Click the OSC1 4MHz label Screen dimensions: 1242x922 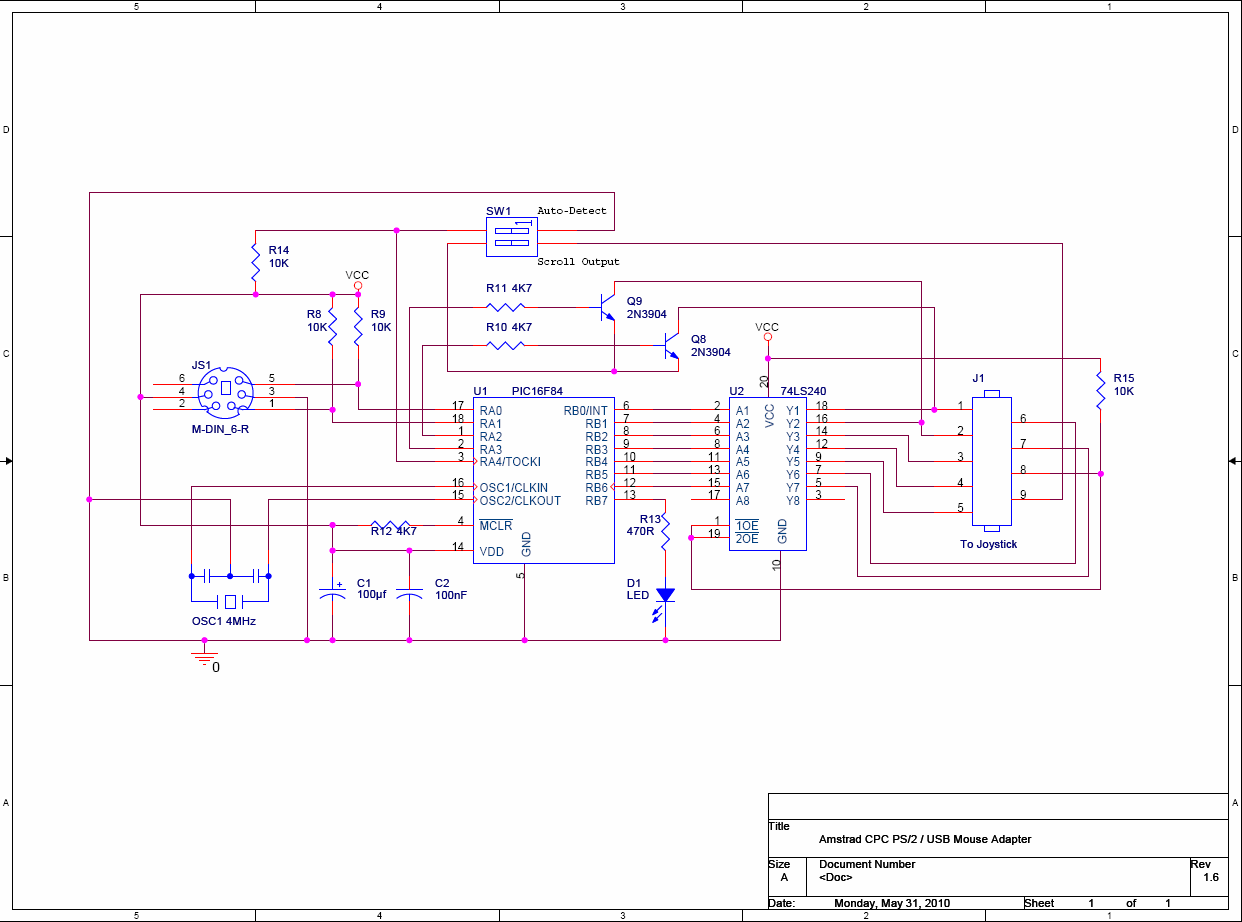224,621
